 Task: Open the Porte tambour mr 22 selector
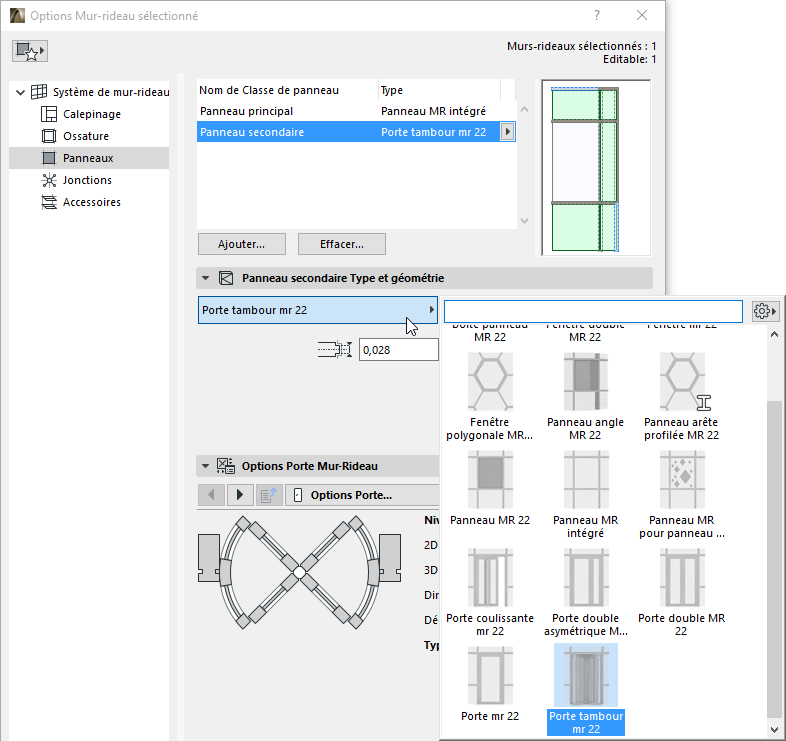pyautogui.click(x=318, y=310)
